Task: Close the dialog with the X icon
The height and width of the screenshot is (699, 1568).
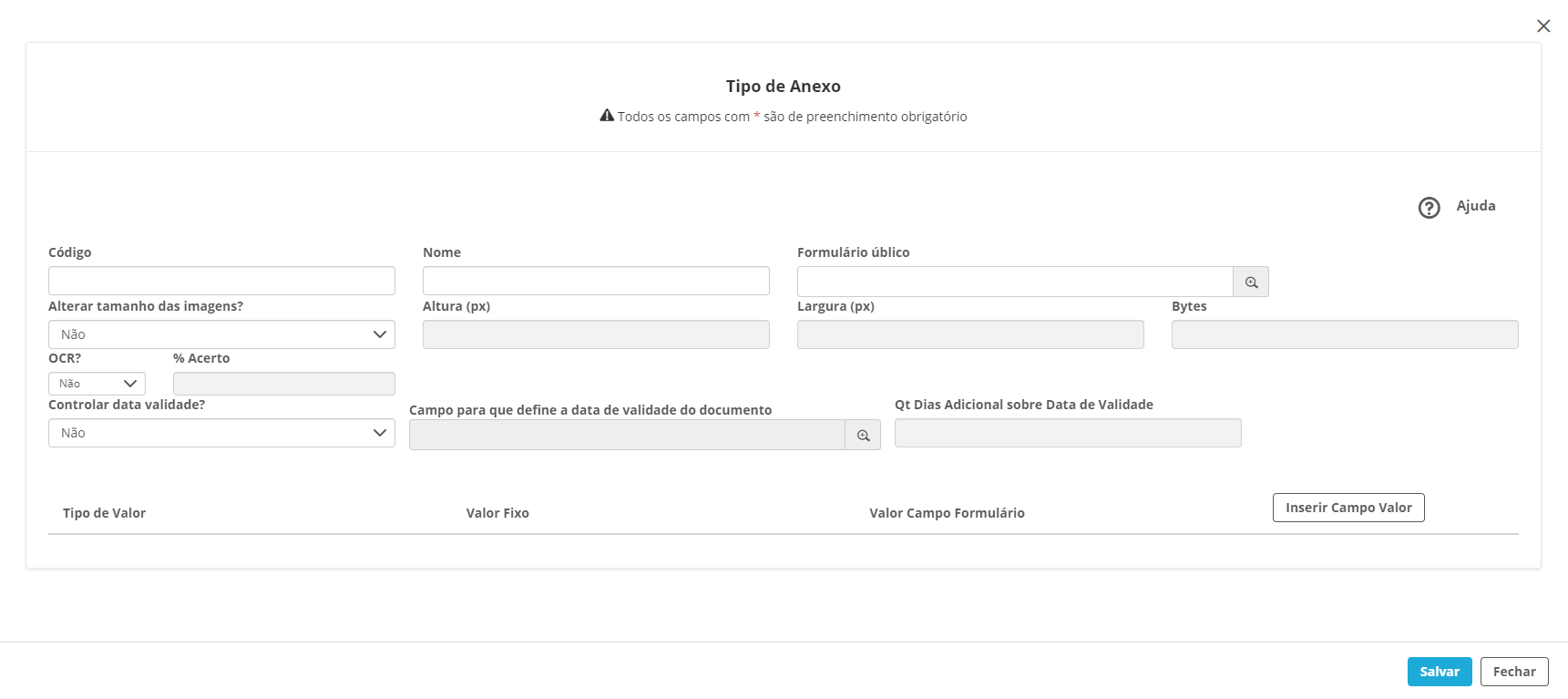Action: tap(1543, 26)
